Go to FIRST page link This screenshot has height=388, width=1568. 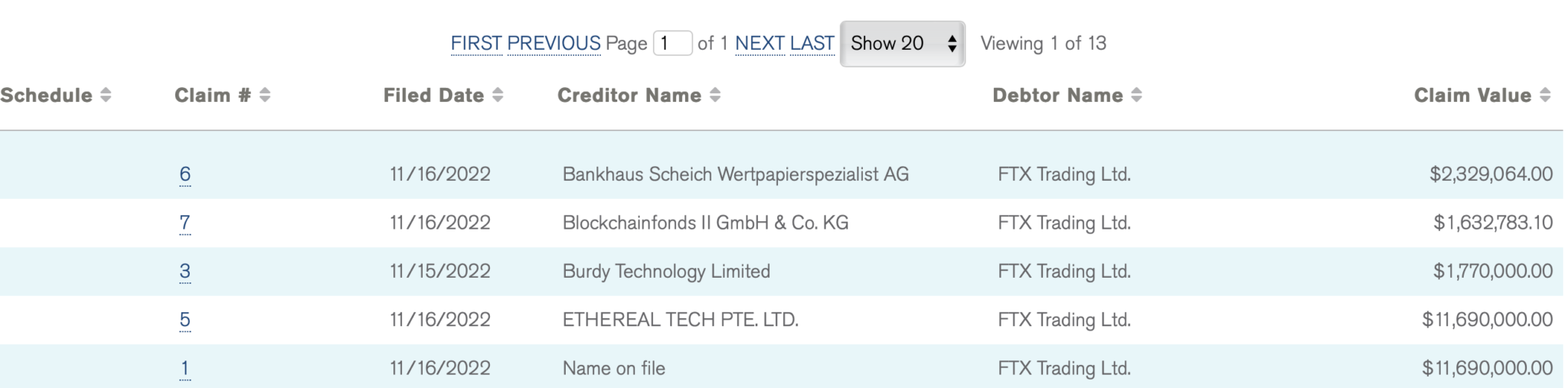tap(476, 44)
